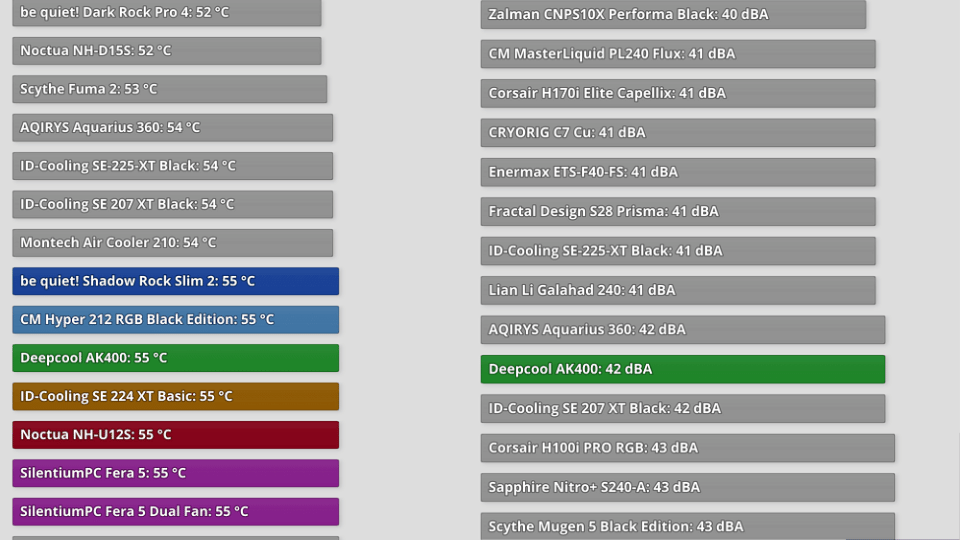Click the Sapphire Nitro+ S240-A: 43 dBA bar

pos(688,487)
